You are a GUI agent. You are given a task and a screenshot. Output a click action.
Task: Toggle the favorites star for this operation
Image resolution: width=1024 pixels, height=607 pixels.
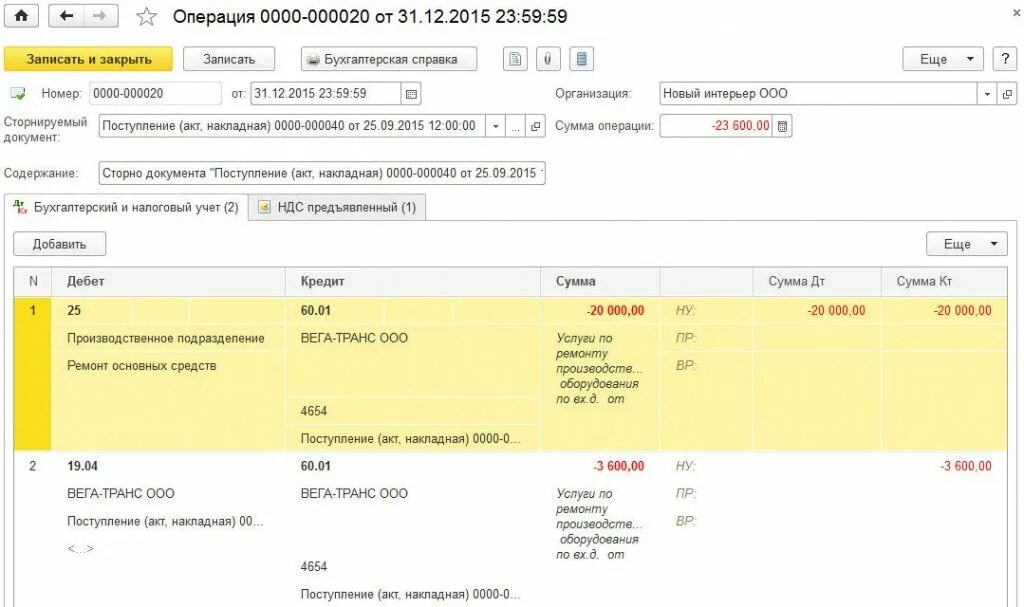click(145, 15)
